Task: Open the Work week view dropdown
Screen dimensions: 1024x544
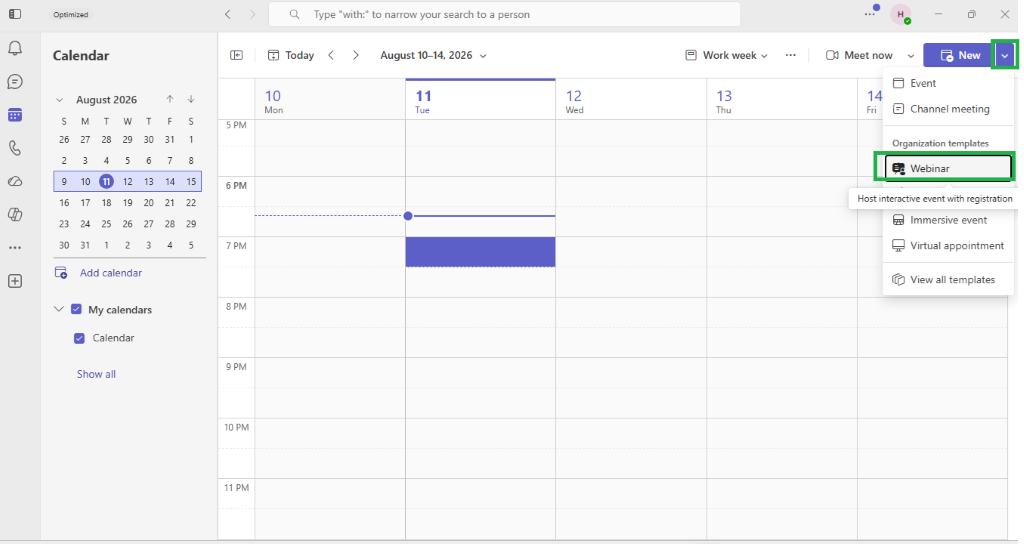Action: [726, 56]
